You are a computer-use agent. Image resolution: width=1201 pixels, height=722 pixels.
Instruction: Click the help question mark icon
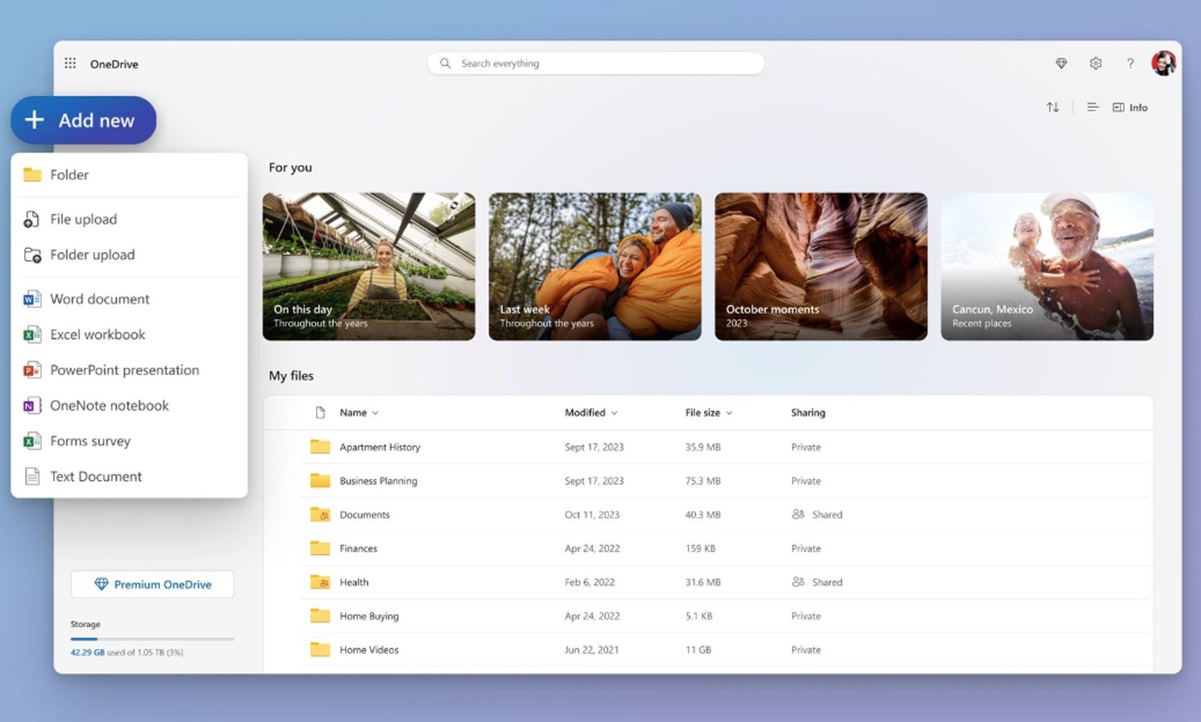pyautogui.click(x=1130, y=64)
